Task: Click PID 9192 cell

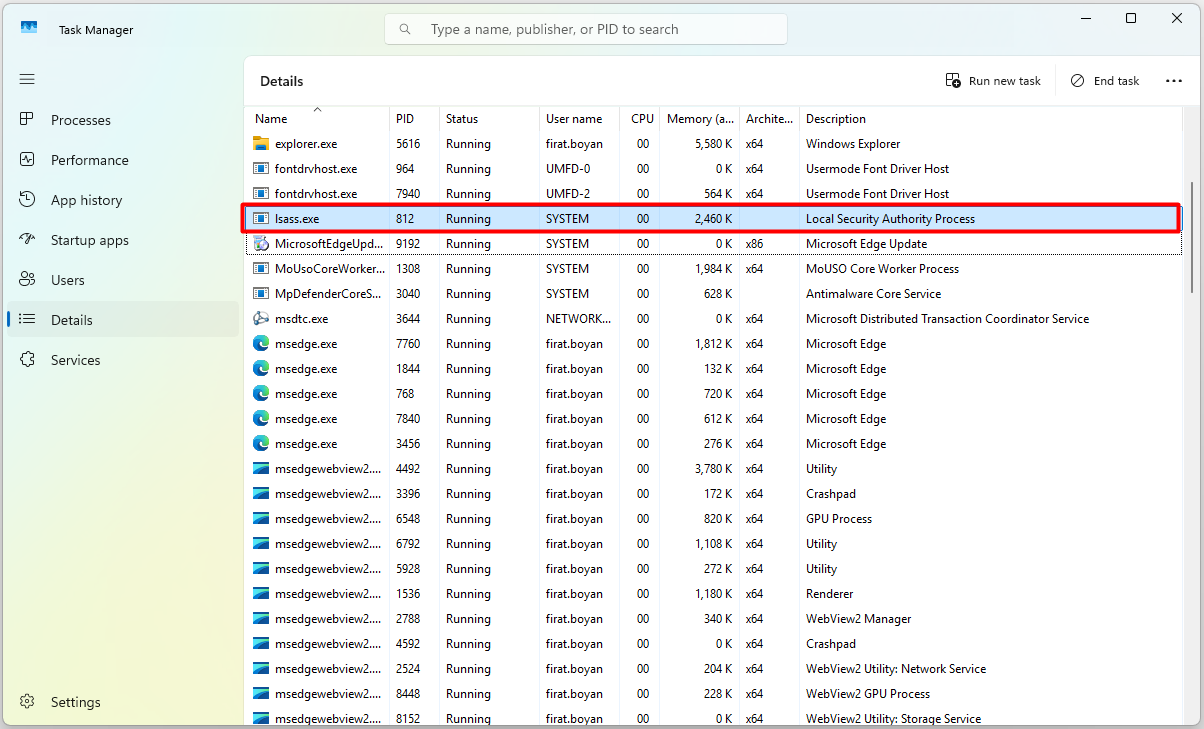Action: (x=408, y=244)
